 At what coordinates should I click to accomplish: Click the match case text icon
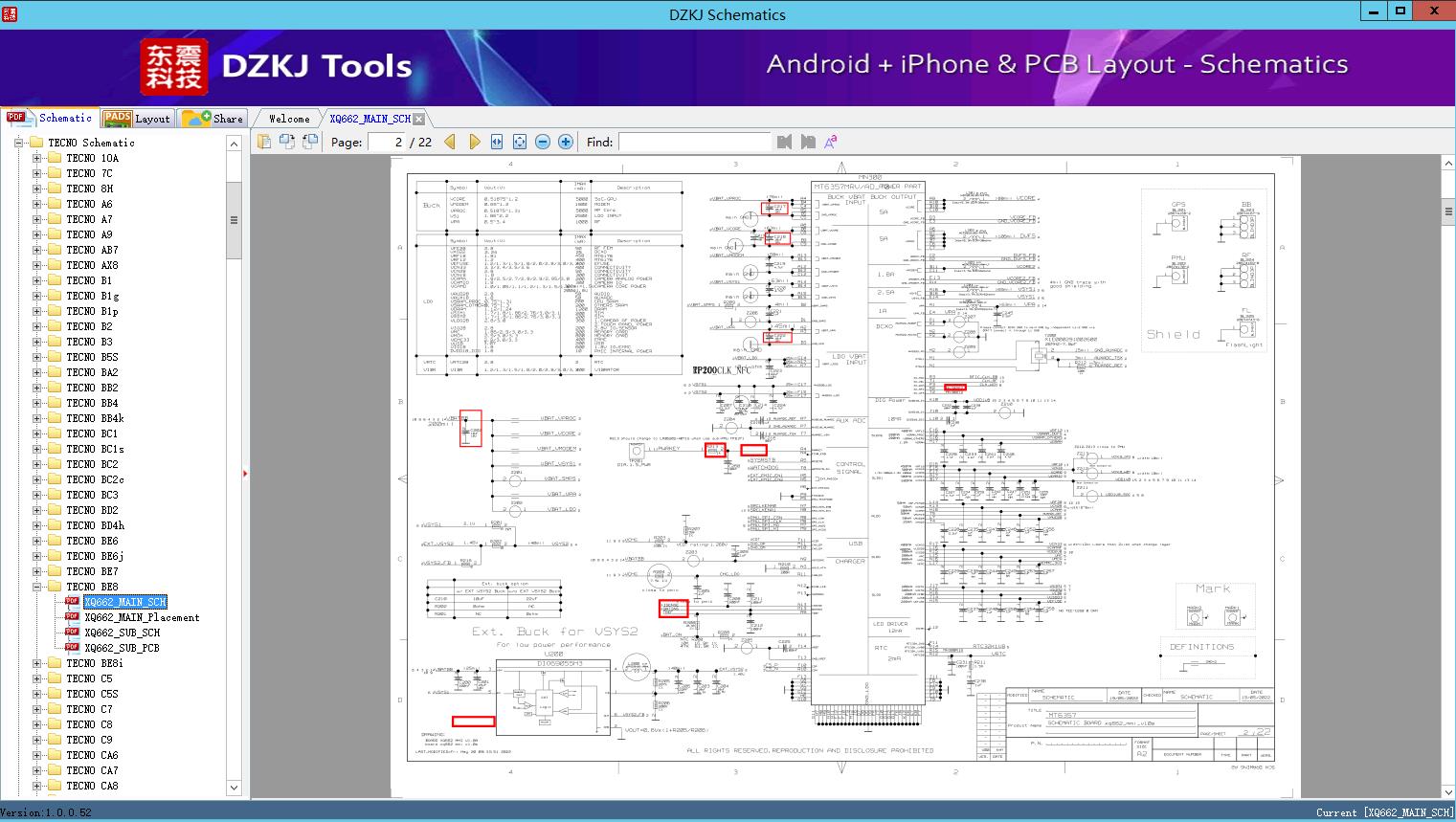[831, 142]
